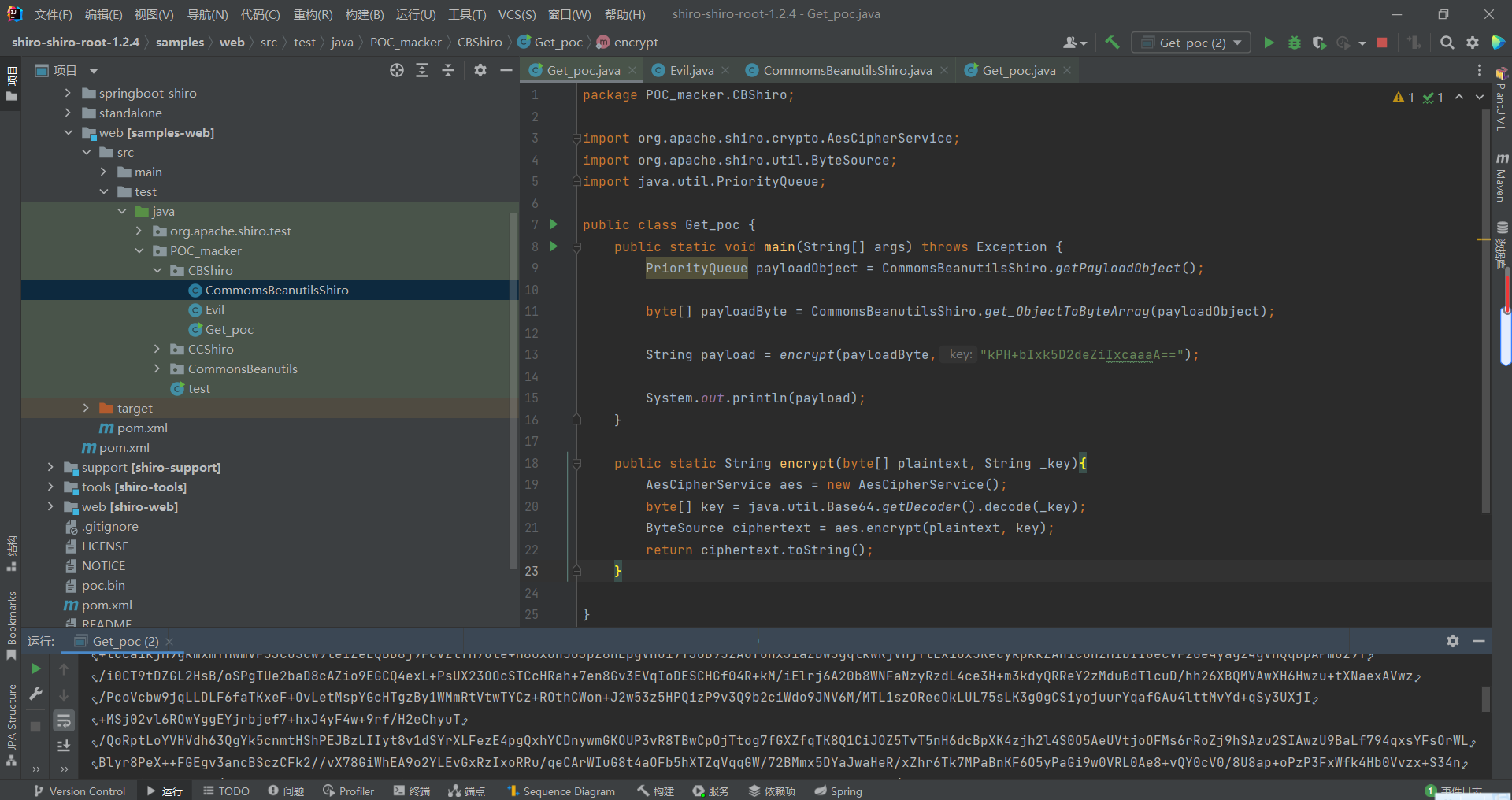The image size is (1512, 800).
Task: Collapse all nodes in project panel
Action: tap(448, 70)
